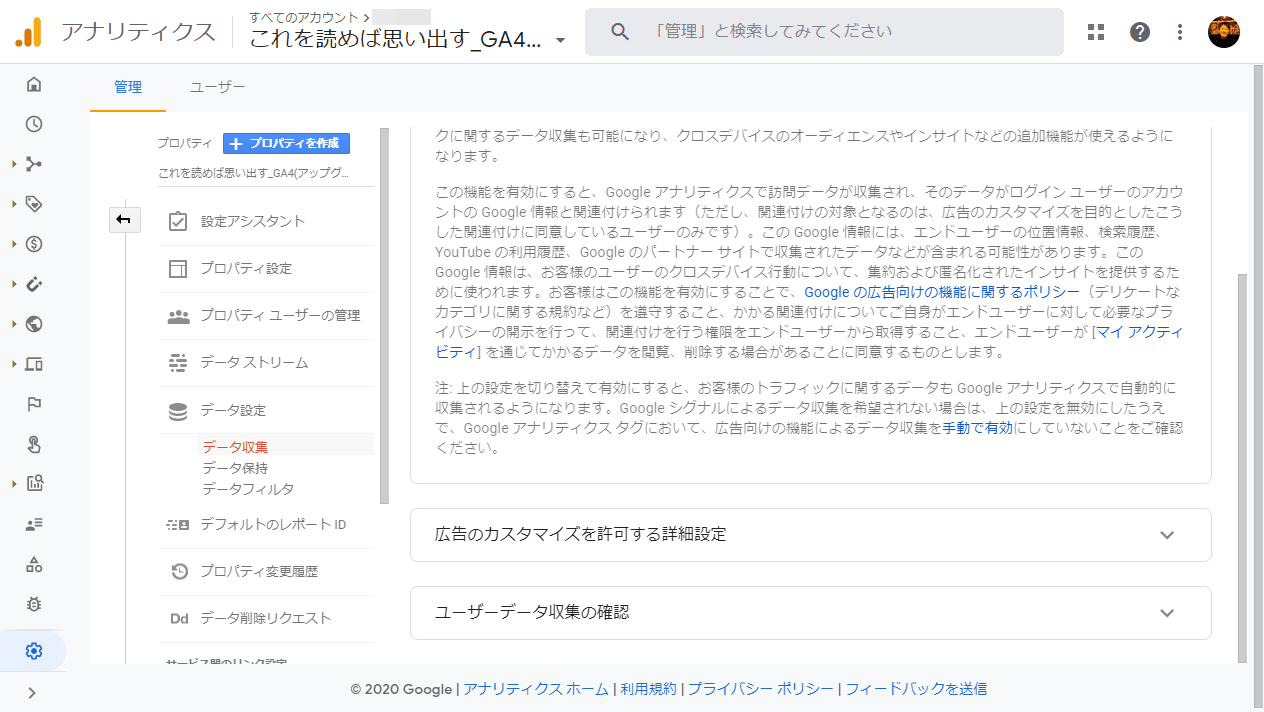Click the 「管理」 search input field
Screen dimensions: 1264x712
(x=824, y=32)
